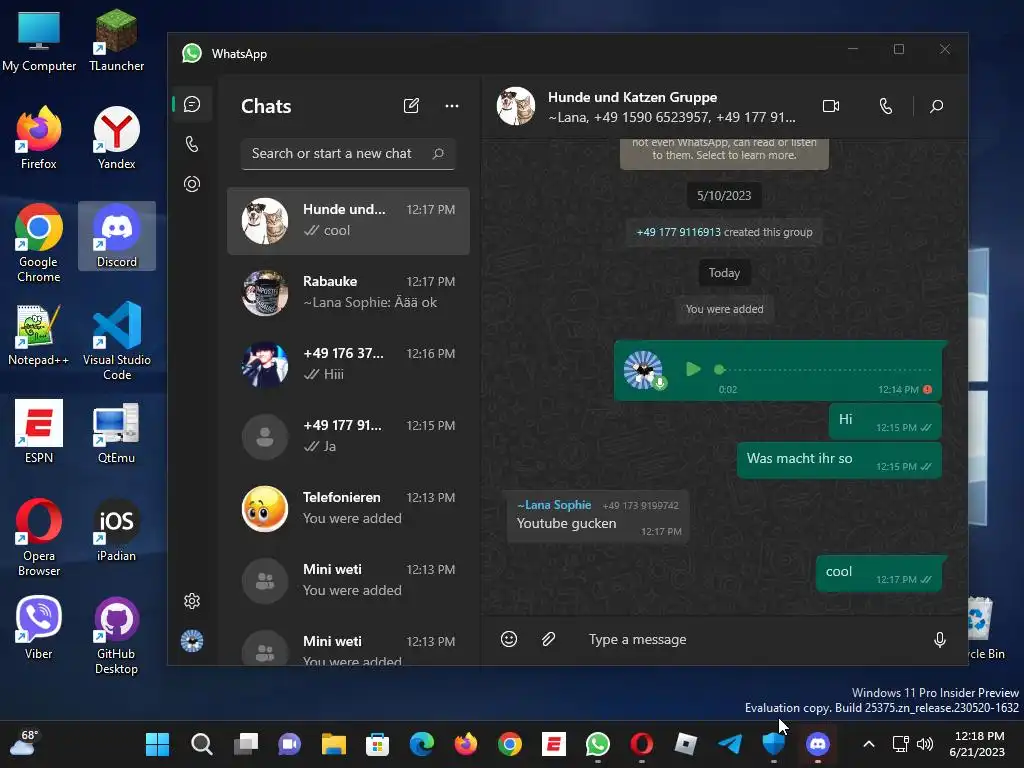Open the Calls tab in WhatsApp sidebar
The image size is (1024, 768).
[x=192, y=144]
